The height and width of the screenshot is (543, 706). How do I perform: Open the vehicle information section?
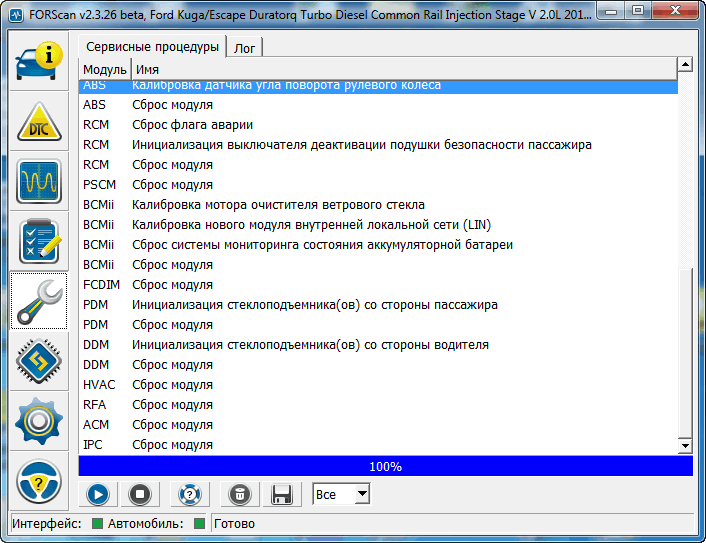point(39,61)
